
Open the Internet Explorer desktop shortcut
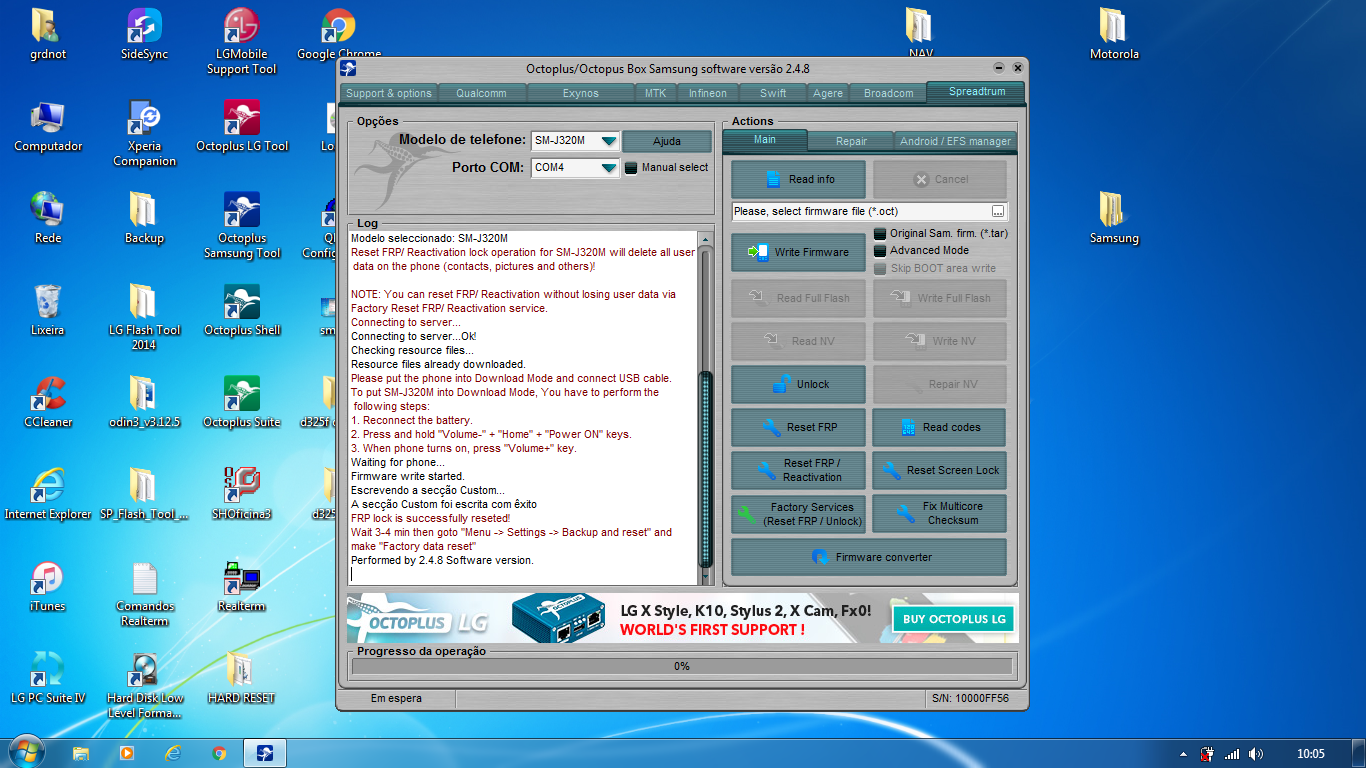coord(48,495)
